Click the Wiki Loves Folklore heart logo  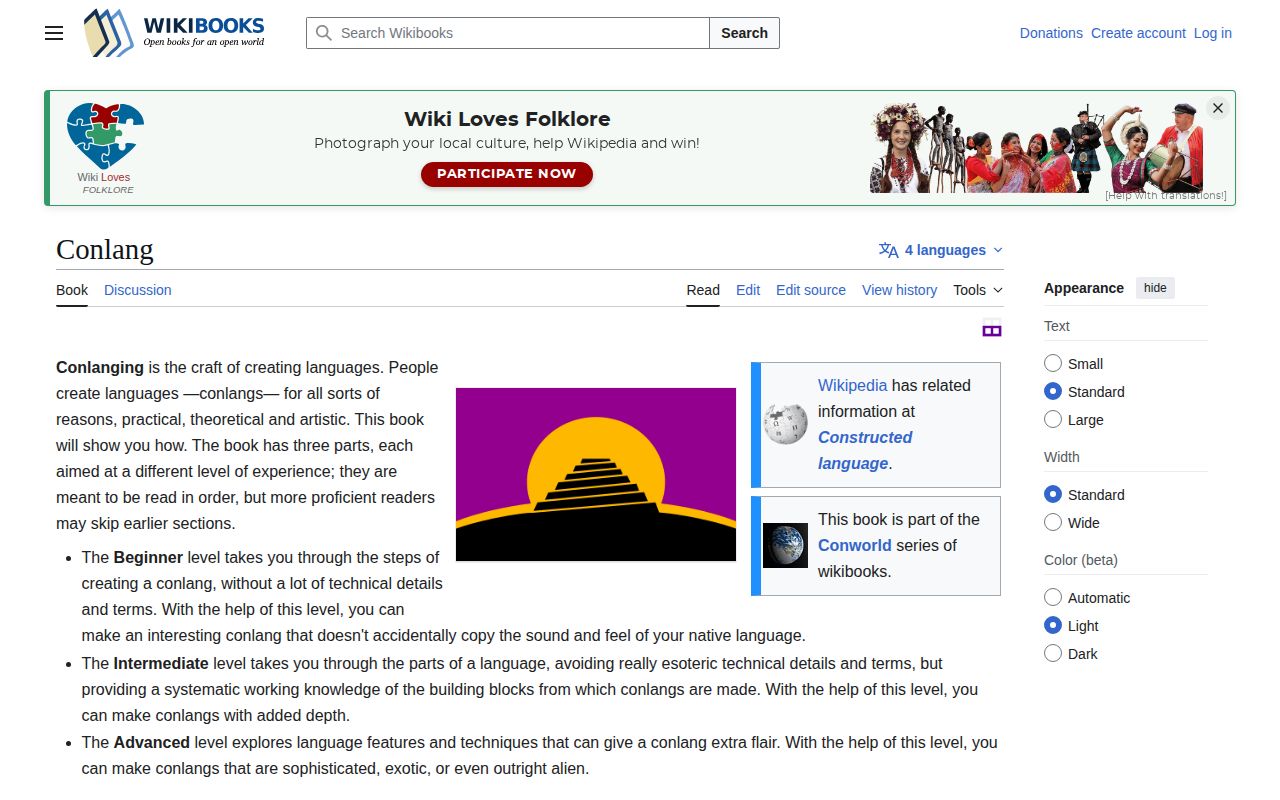[104, 133]
